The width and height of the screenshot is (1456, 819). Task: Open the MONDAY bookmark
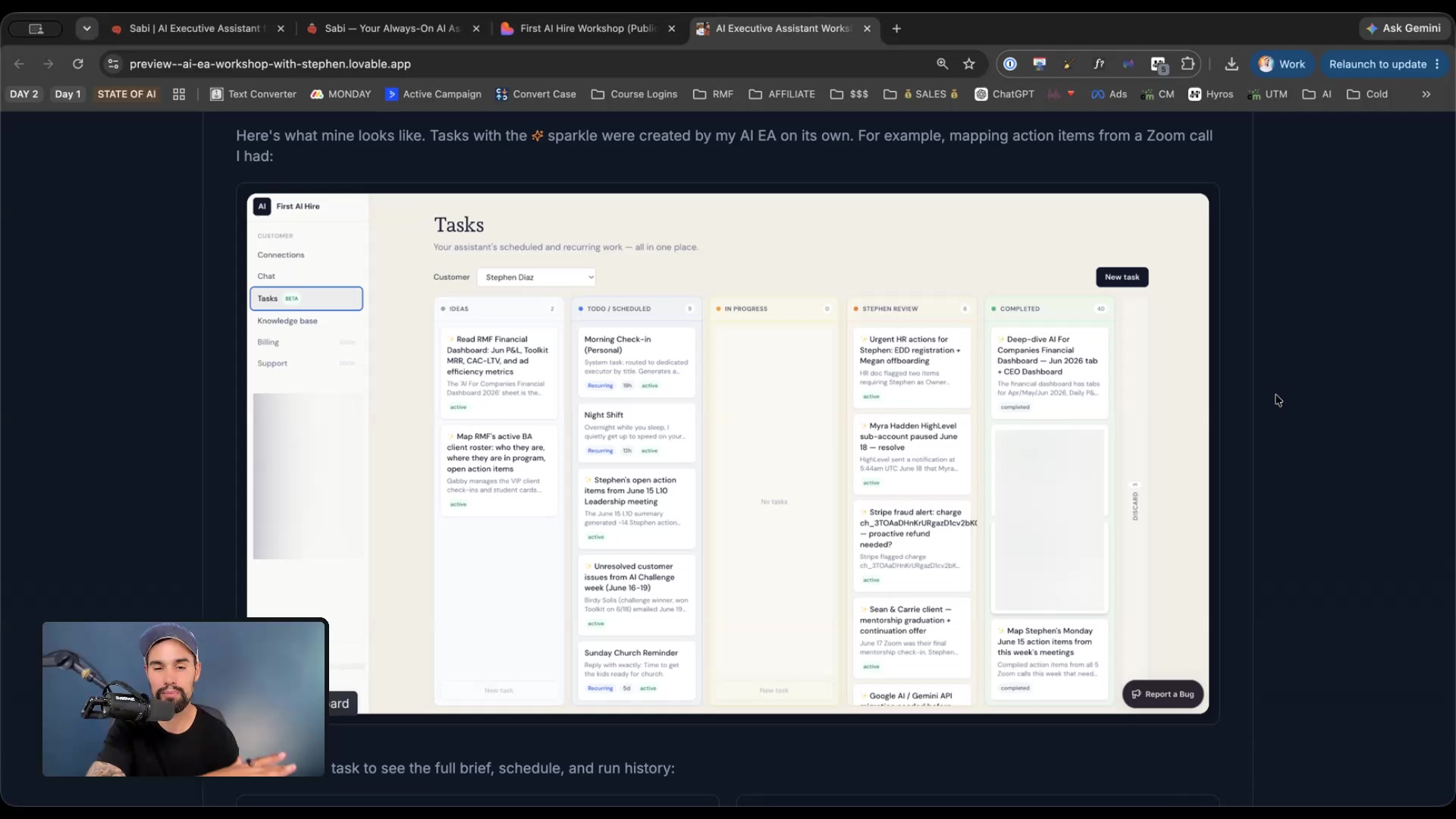pos(340,94)
